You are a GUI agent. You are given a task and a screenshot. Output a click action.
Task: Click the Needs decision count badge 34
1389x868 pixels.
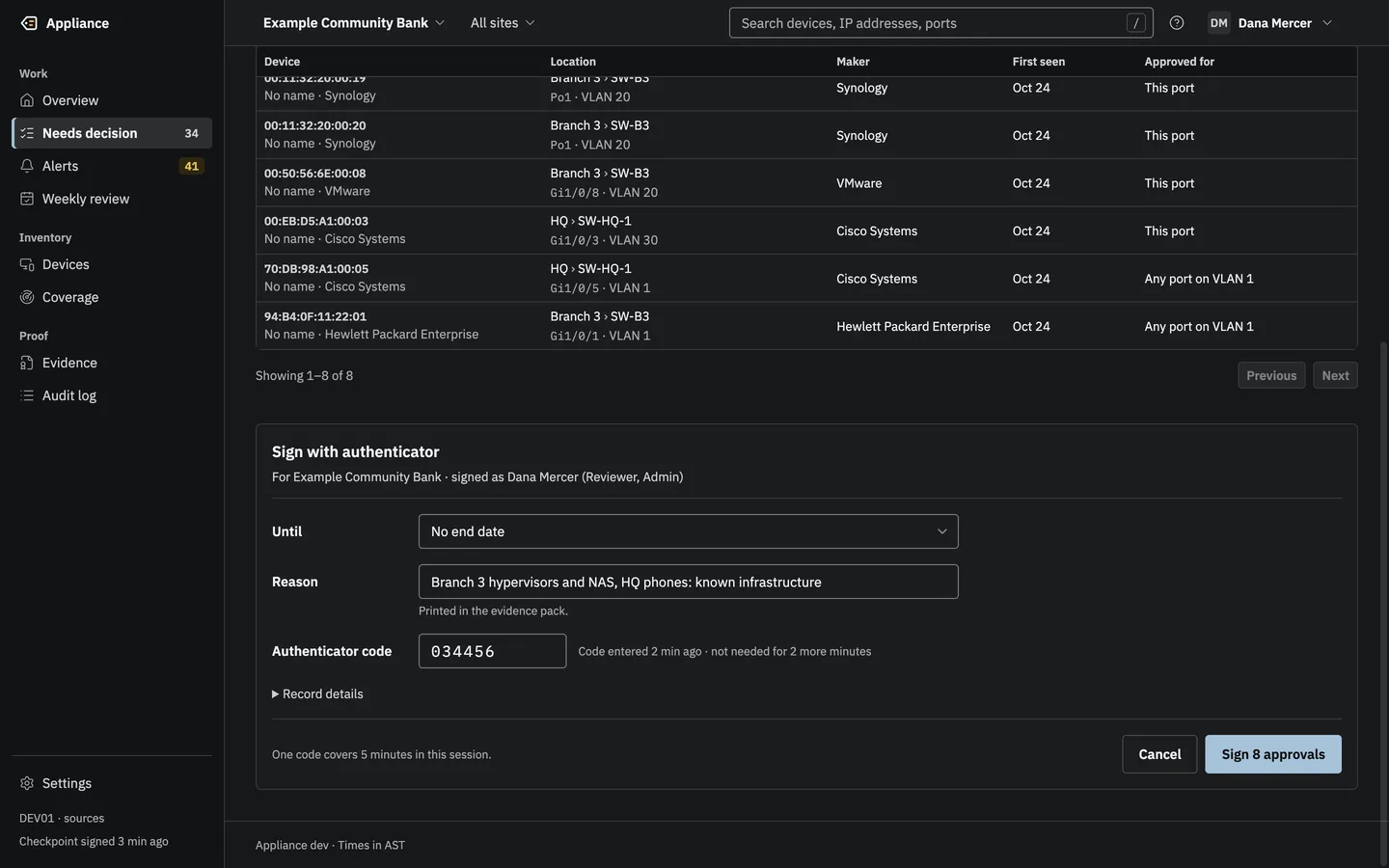click(192, 133)
